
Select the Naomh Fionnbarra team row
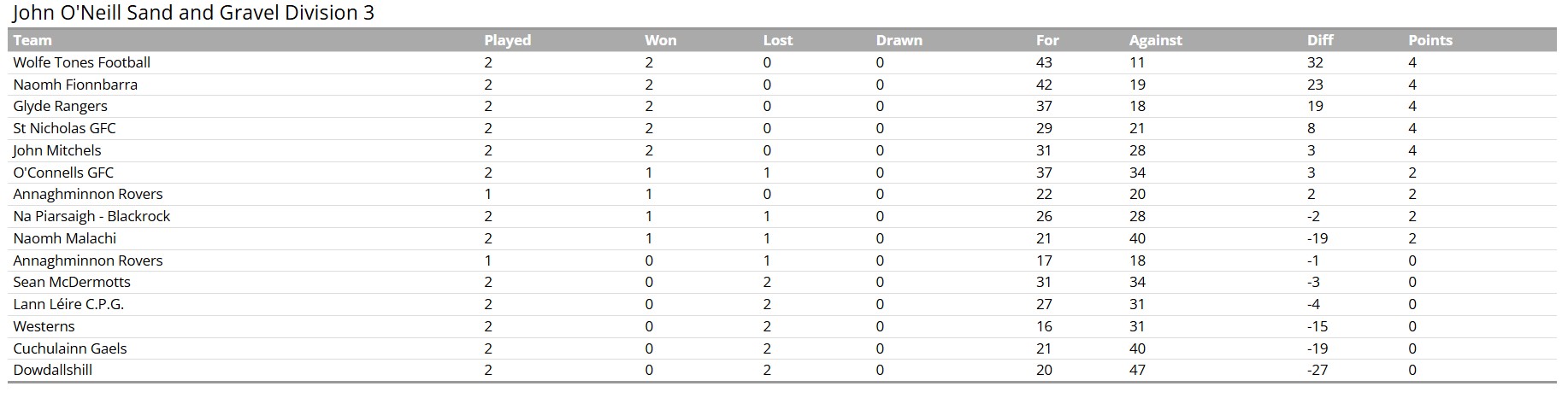(x=75, y=85)
